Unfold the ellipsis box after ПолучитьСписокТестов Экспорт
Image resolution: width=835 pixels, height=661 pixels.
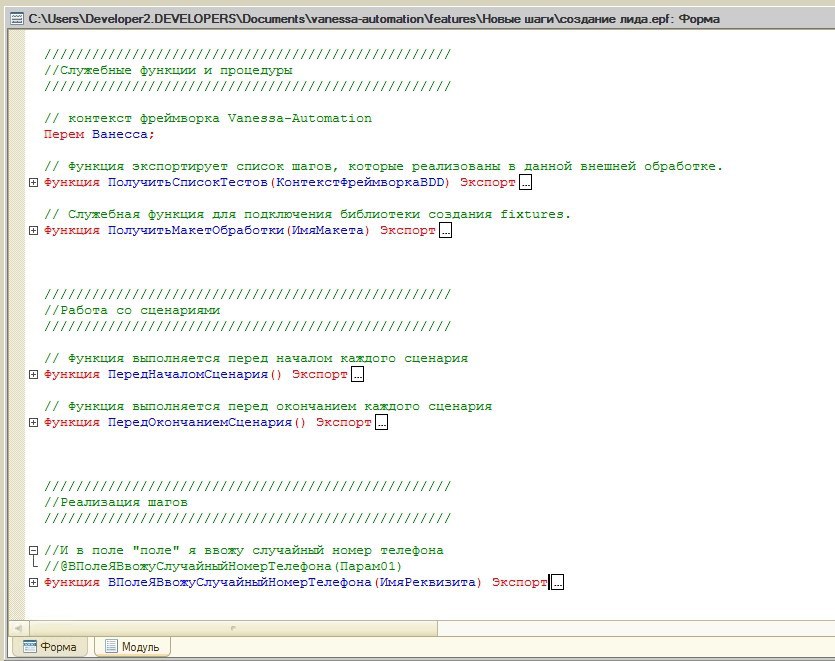pyautogui.click(x=526, y=183)
